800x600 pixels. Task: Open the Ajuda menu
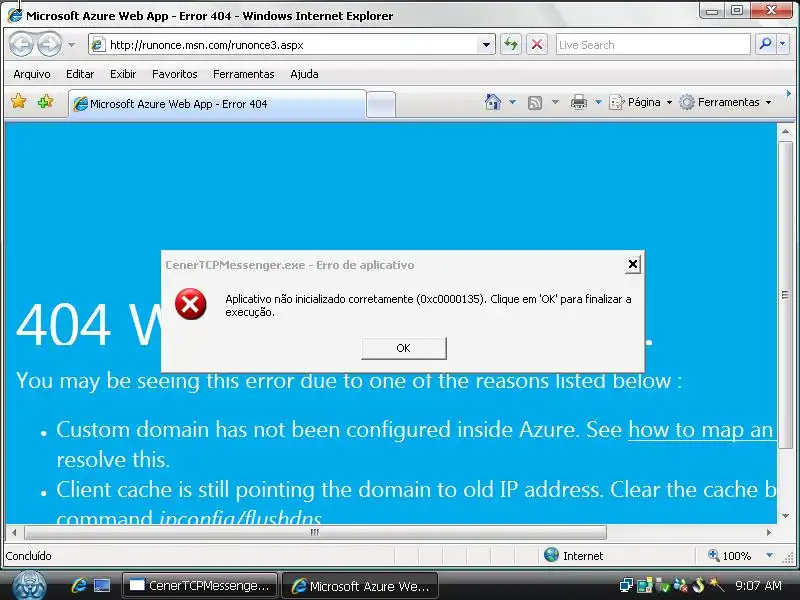304,74
